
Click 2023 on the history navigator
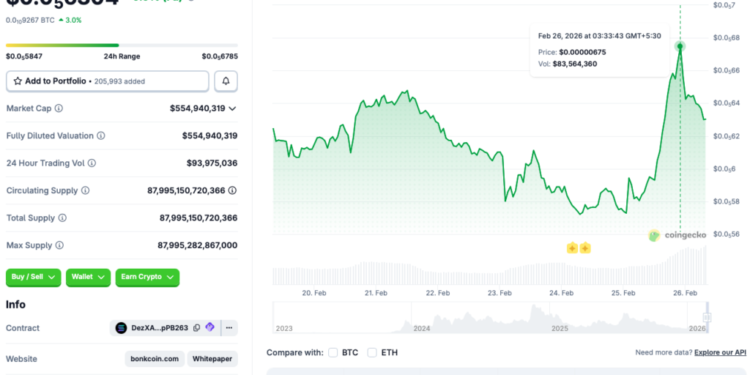(x=284, y=329)
